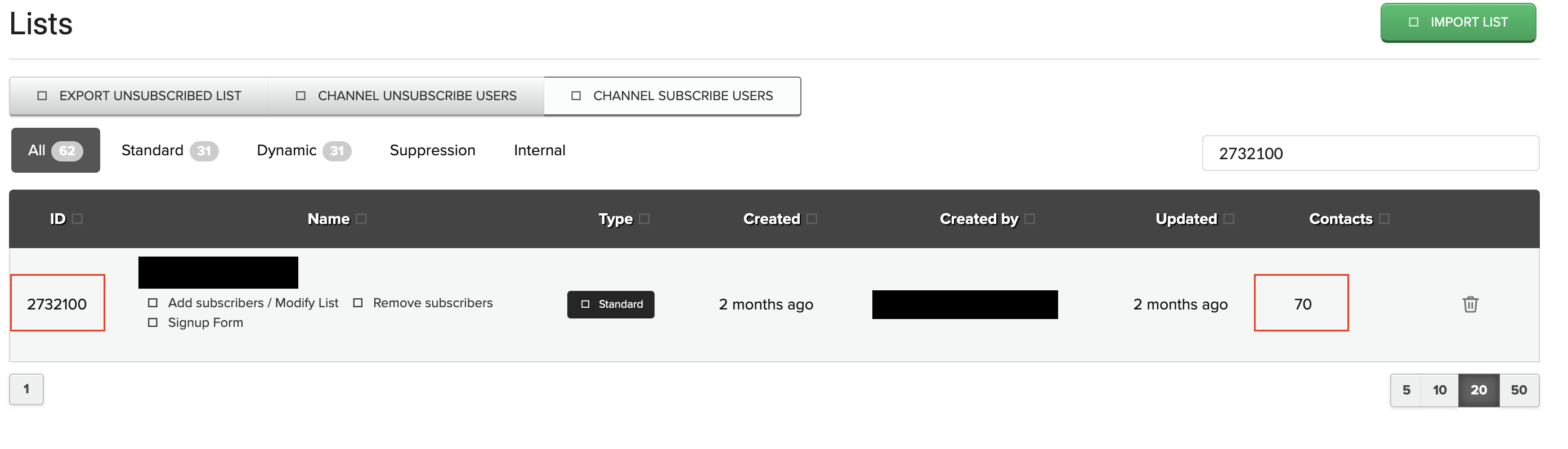Sort by Updated column icon
The image size is (1568, 449).
coord(1229,219)
